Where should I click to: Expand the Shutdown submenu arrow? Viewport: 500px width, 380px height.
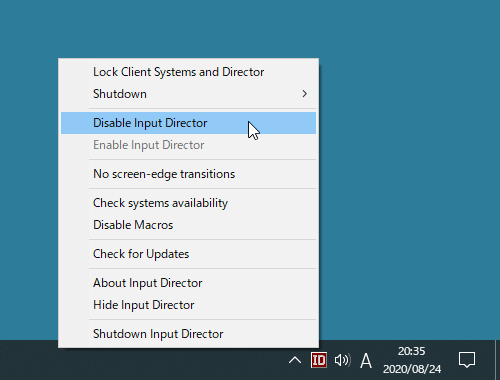[304, 94]
